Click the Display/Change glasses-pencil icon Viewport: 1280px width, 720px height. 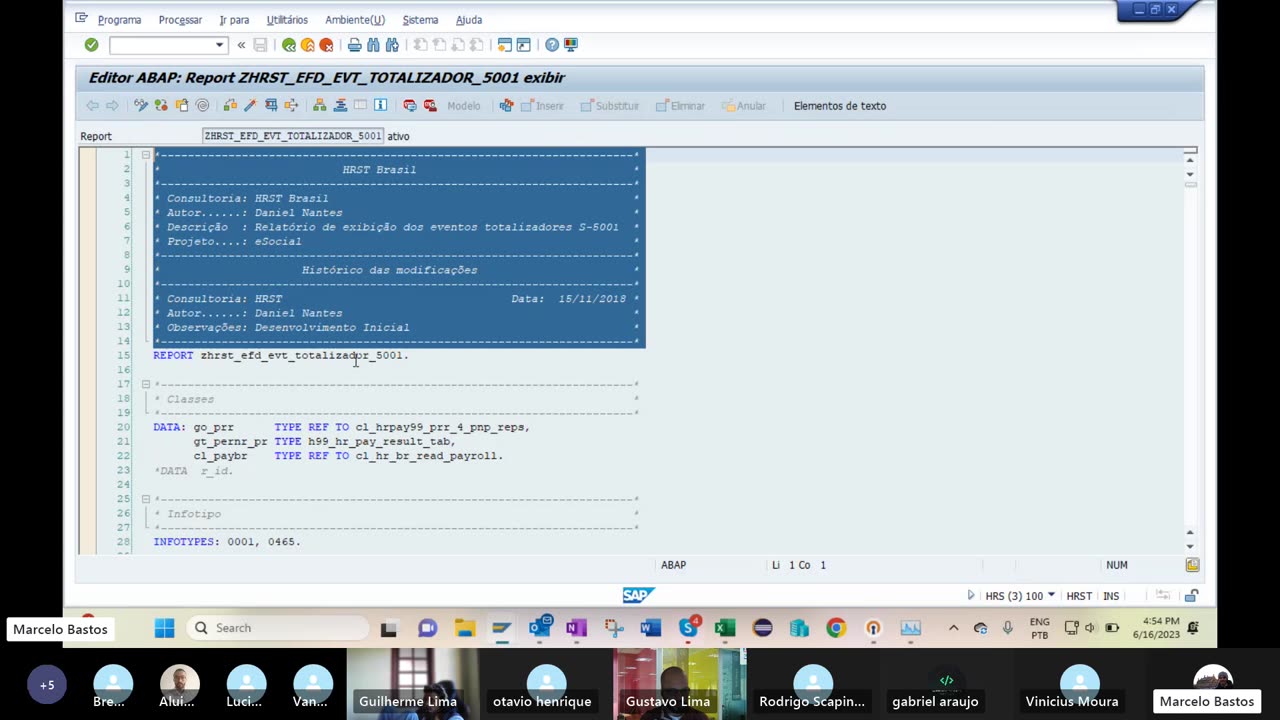tap(141, 105)
